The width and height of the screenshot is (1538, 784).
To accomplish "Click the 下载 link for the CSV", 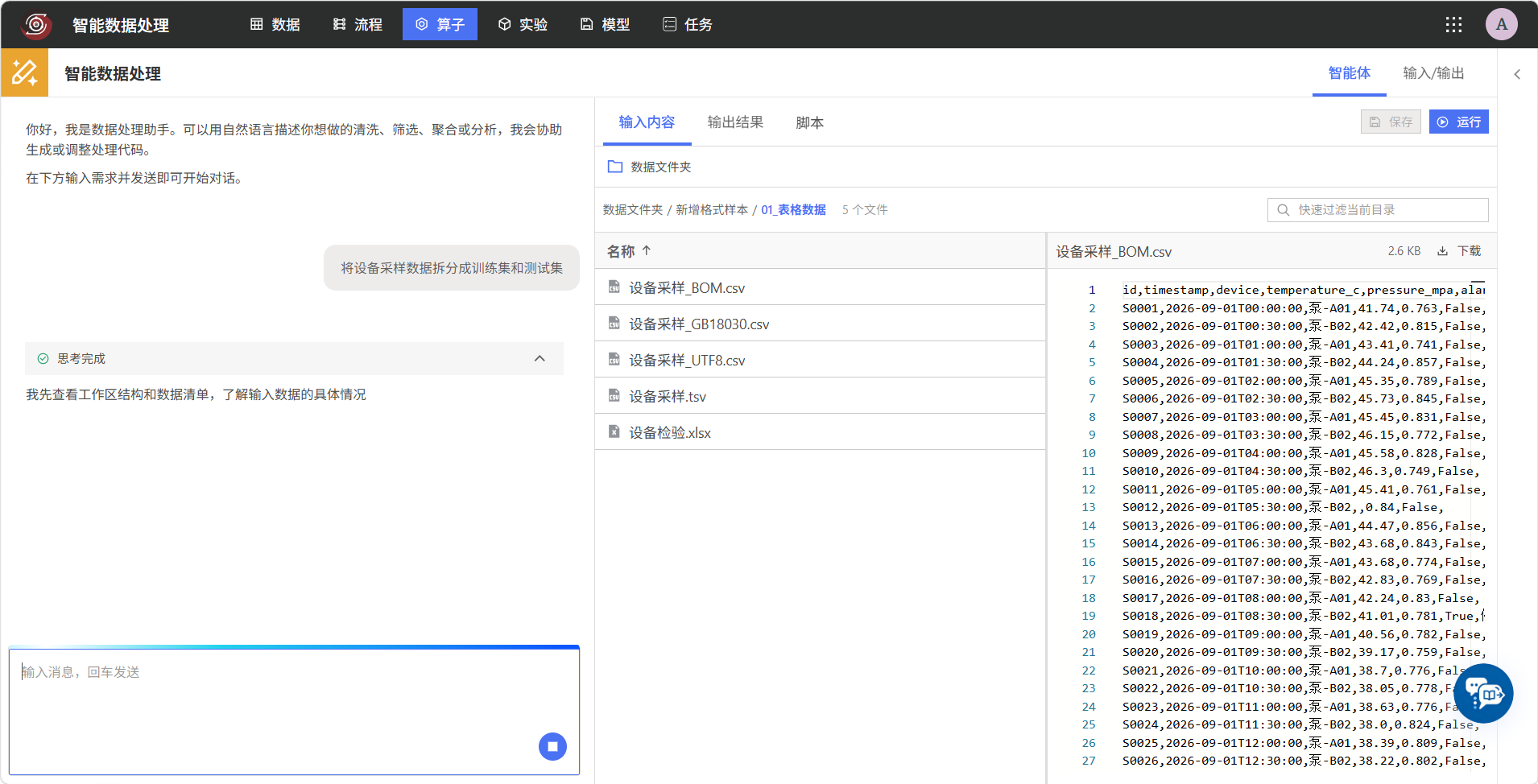I will pyautogui.click(x=1469, y=251).
